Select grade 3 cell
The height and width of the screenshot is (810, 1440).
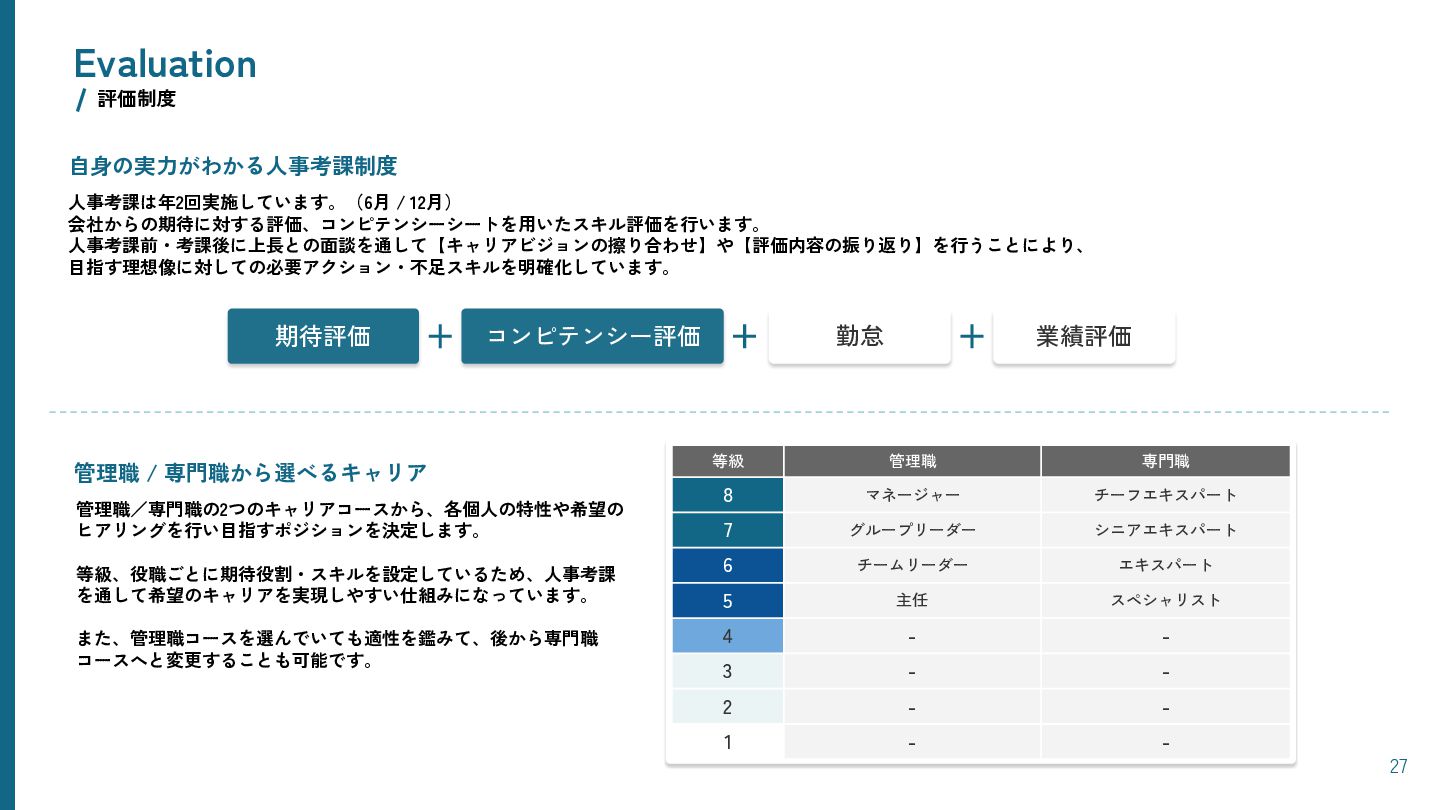coord(728,671)
